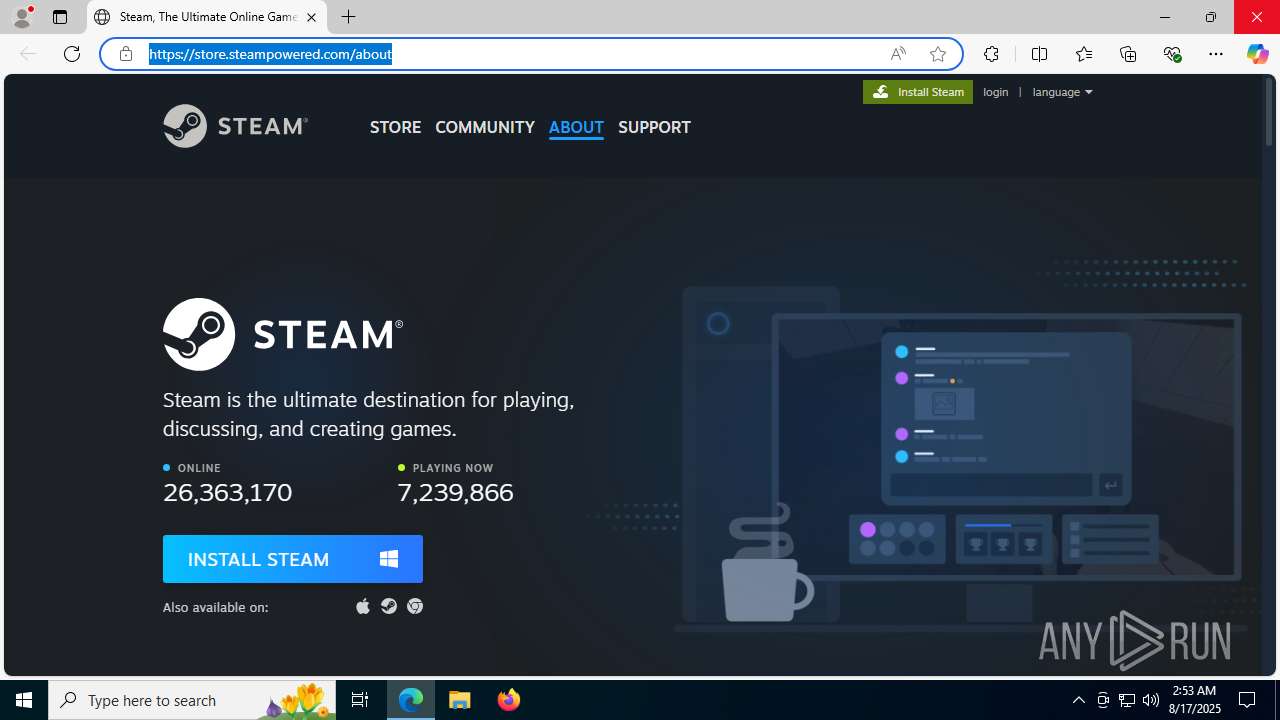Open Edge Settings and more menu

[x=1216, y=54]
